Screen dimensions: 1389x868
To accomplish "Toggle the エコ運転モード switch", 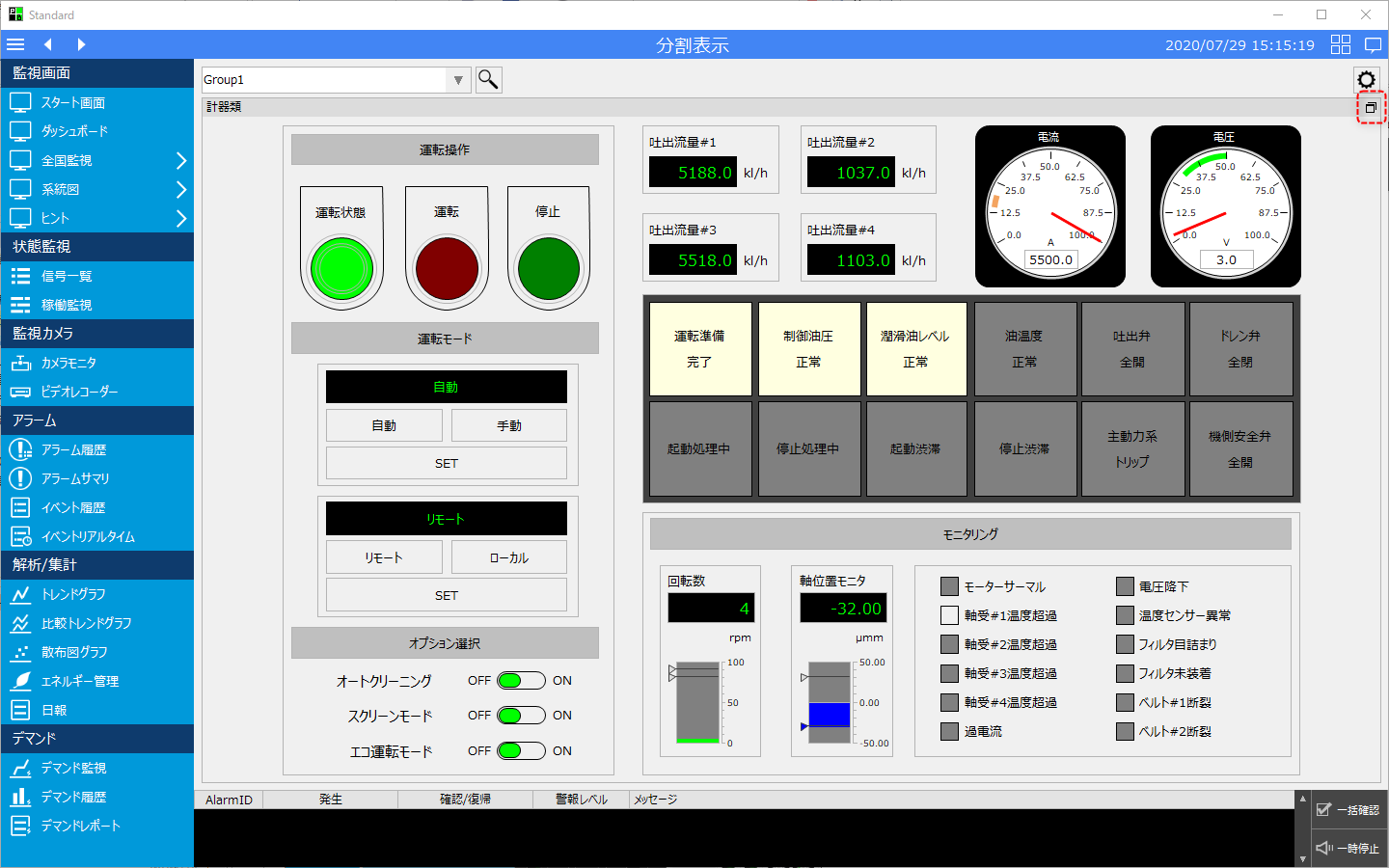I will pos(521,751).
